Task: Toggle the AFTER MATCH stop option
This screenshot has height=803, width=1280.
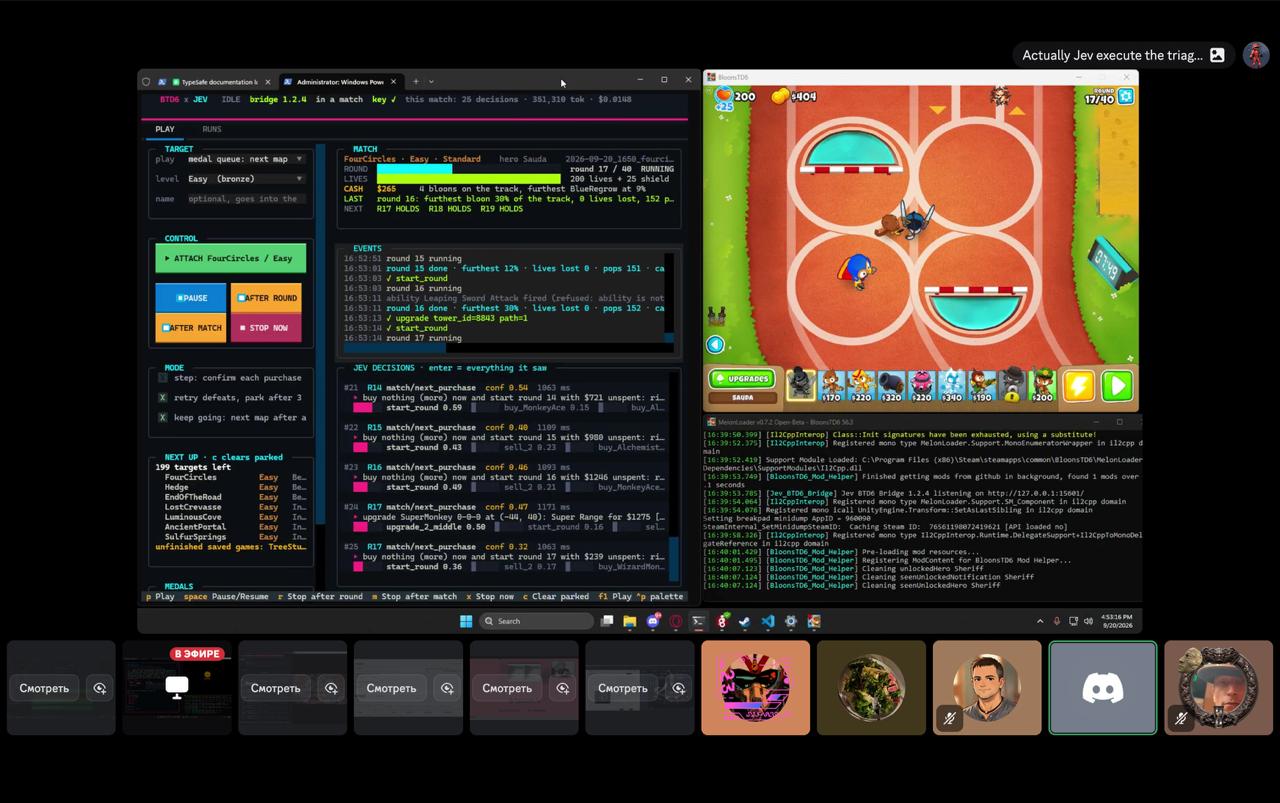Action: [191, 328]
